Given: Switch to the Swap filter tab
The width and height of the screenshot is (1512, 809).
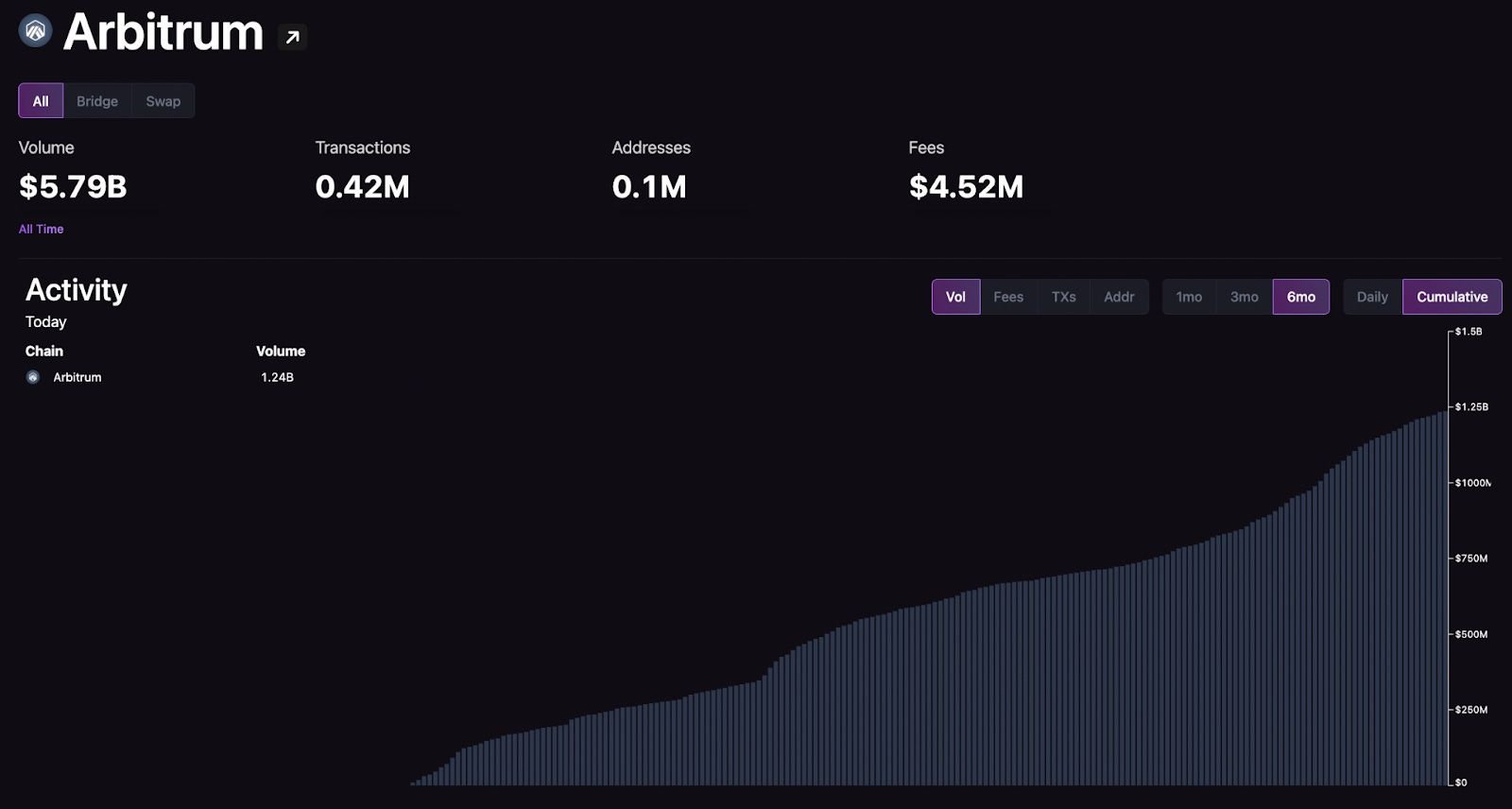Looking at the screenshot, I should (x=163, y=101).
